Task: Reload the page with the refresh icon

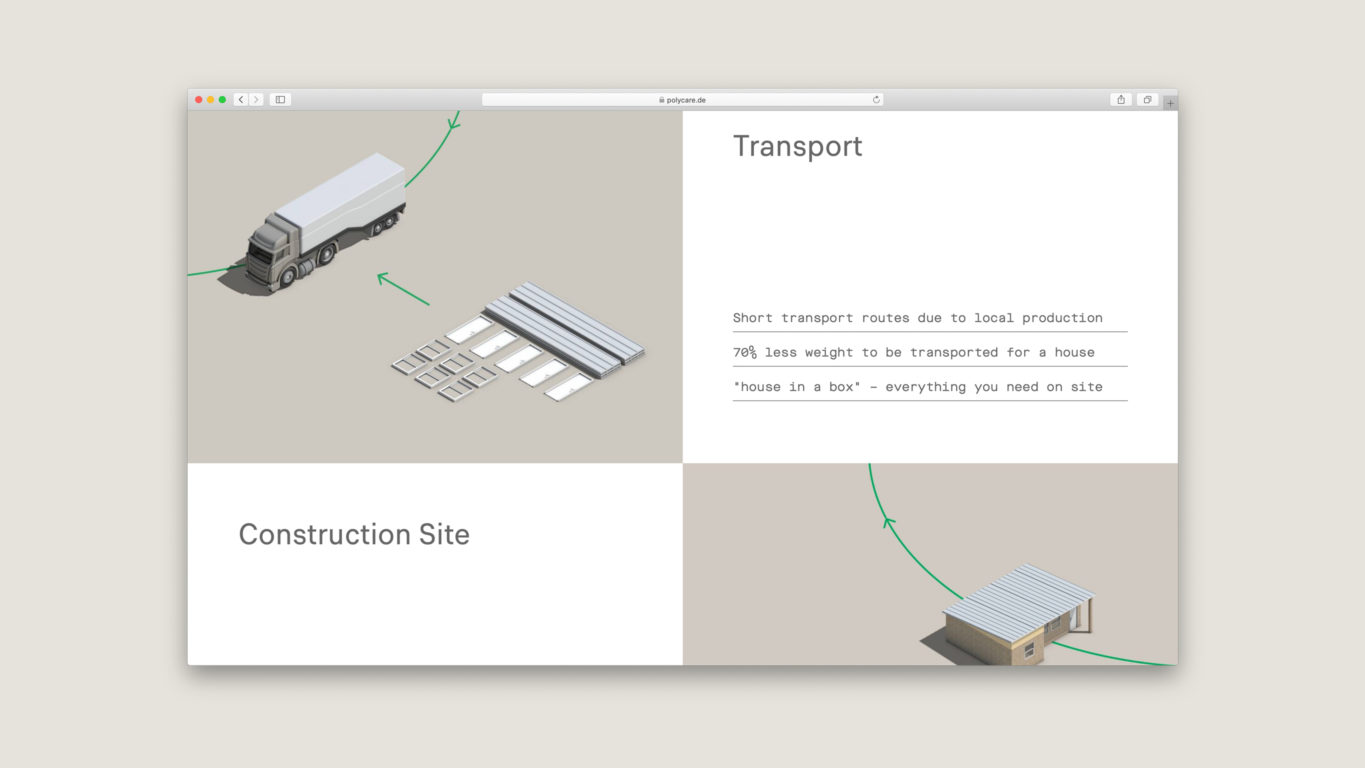Action: point(876,100)
